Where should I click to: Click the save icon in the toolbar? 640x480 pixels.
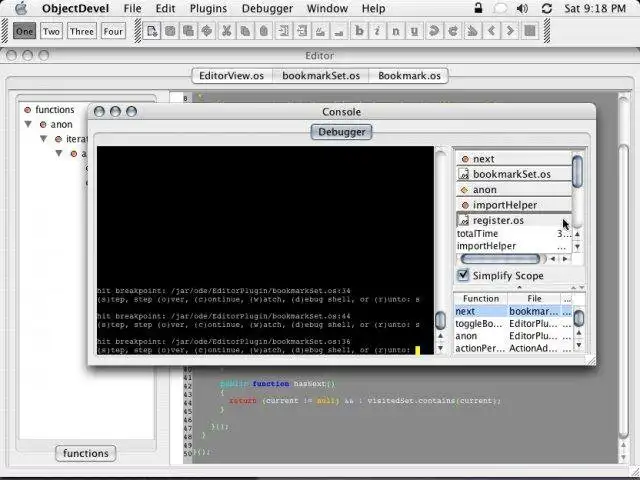coord(170,31)
